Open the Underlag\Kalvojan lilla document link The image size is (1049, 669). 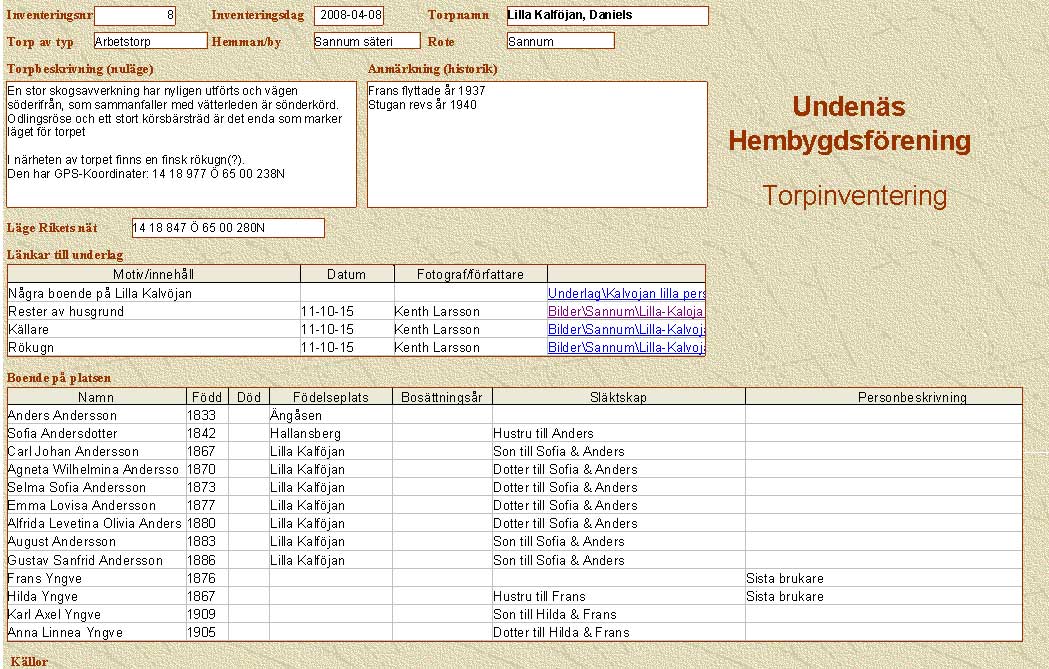[x=626, y=294]
